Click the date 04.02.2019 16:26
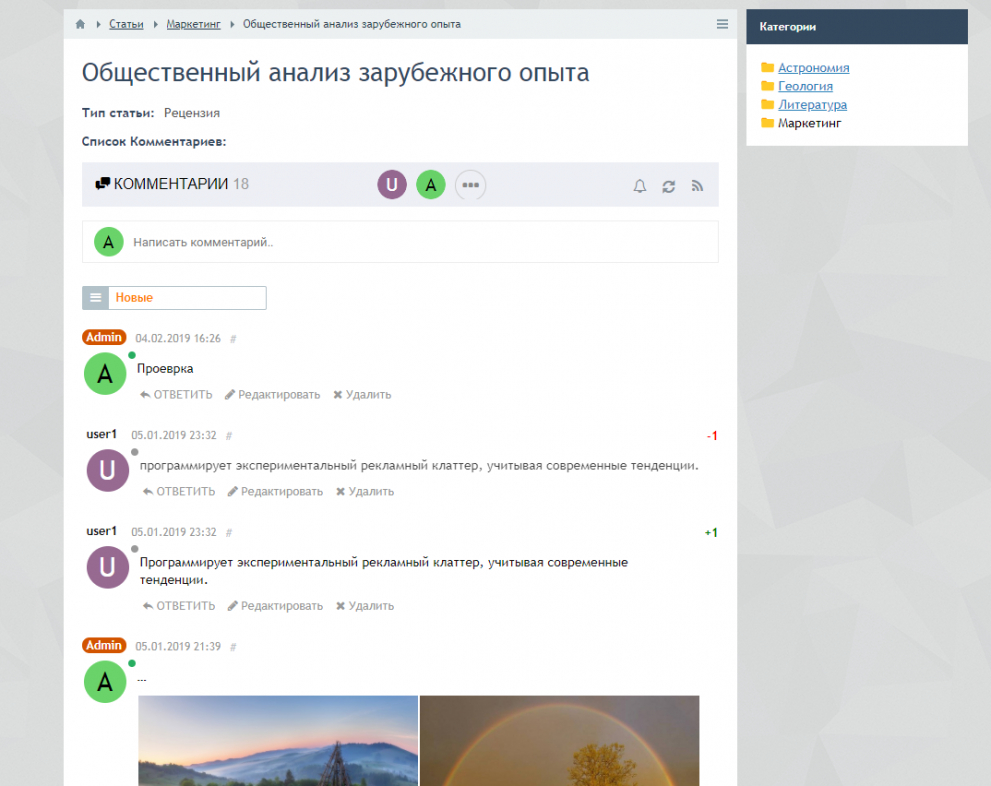The width and height of the screenshot is (991, 786). (178, 339)
